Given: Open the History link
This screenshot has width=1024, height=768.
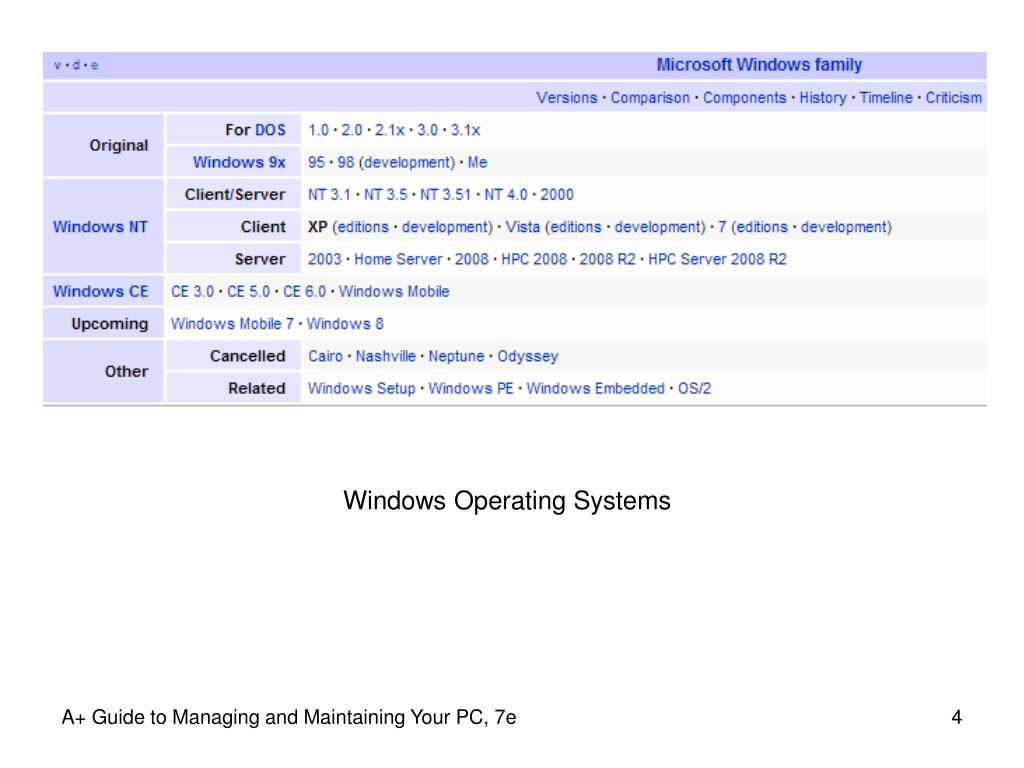Looking at the screenshot, I should [x=823, y=98].
